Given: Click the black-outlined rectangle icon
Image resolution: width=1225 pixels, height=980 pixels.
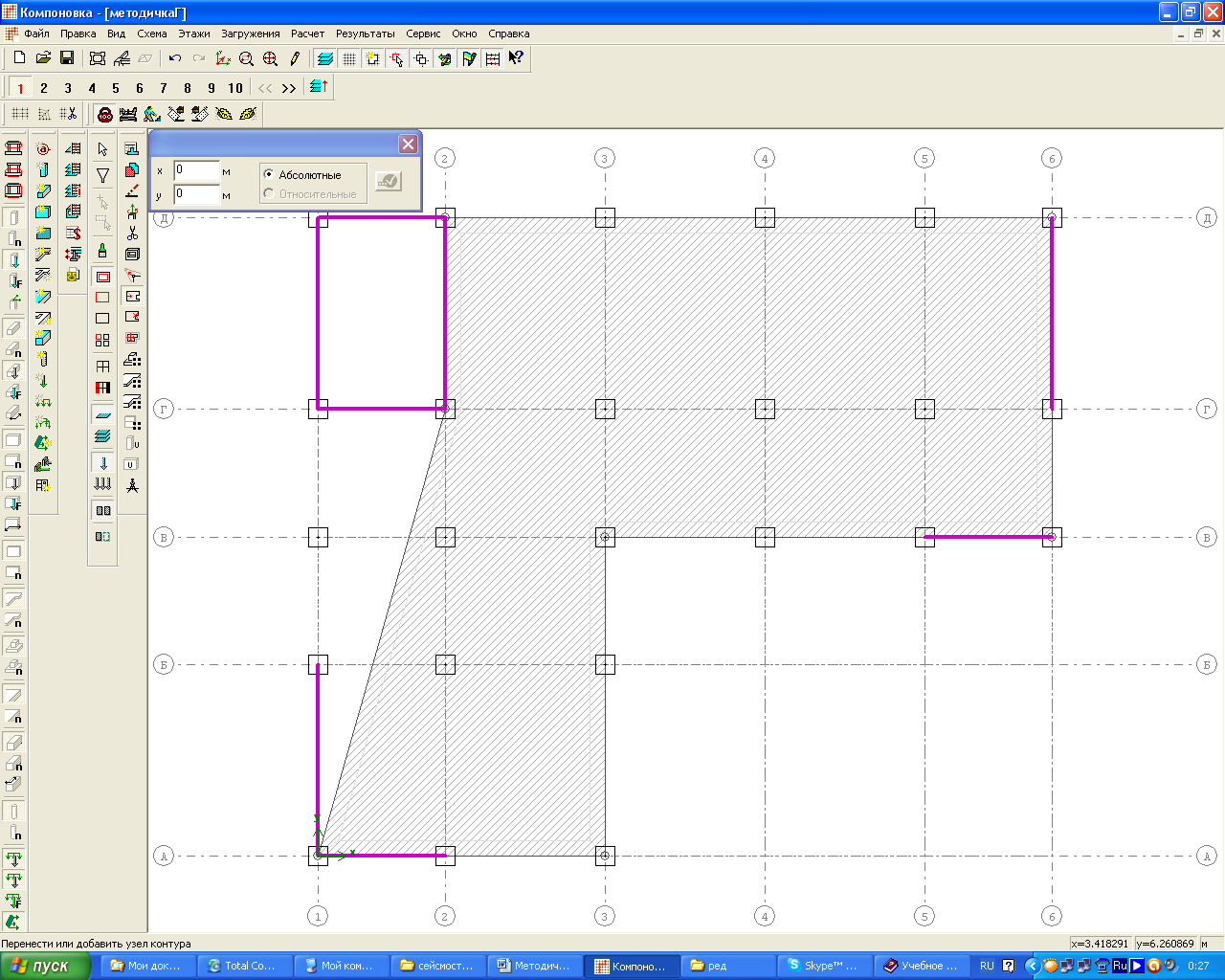Looking at the screenshot, I should pyautogui.click(x=102, y=319).
